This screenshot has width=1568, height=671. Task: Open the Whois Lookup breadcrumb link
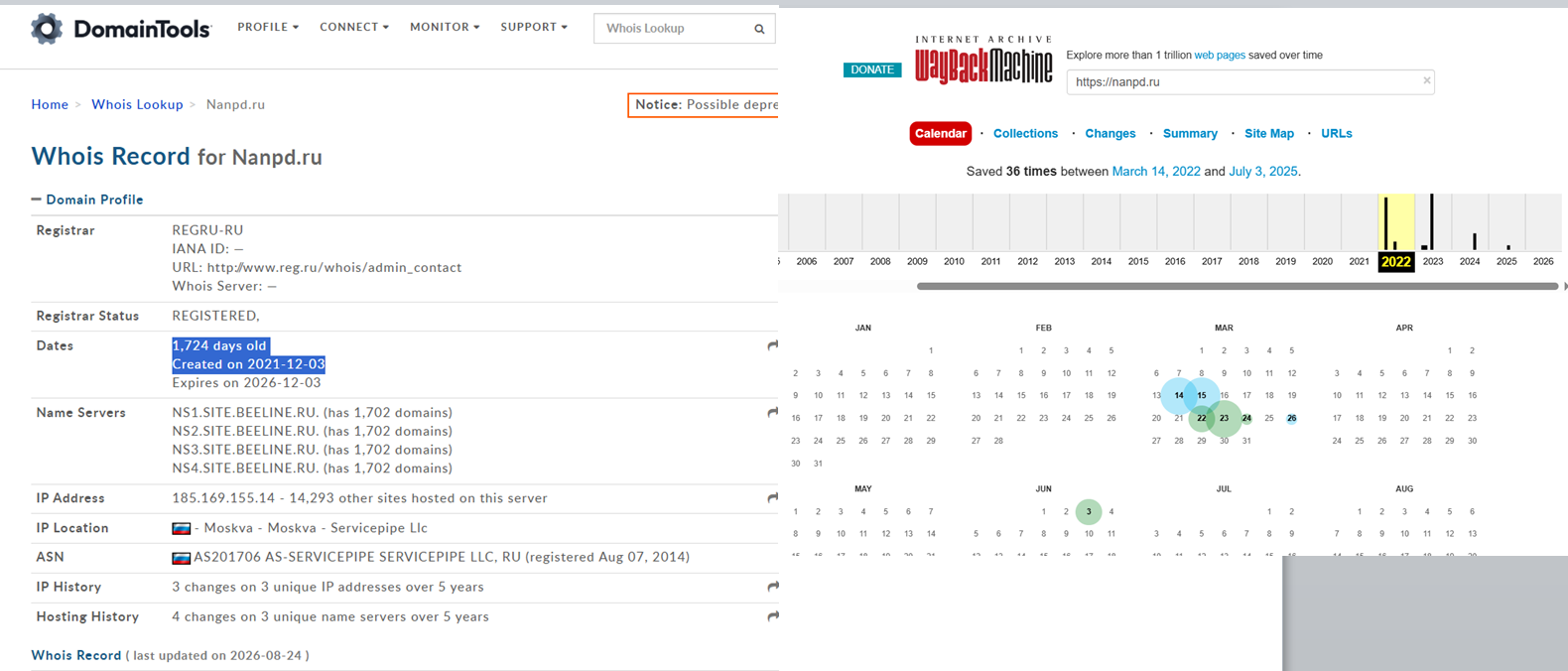point(137,104)
